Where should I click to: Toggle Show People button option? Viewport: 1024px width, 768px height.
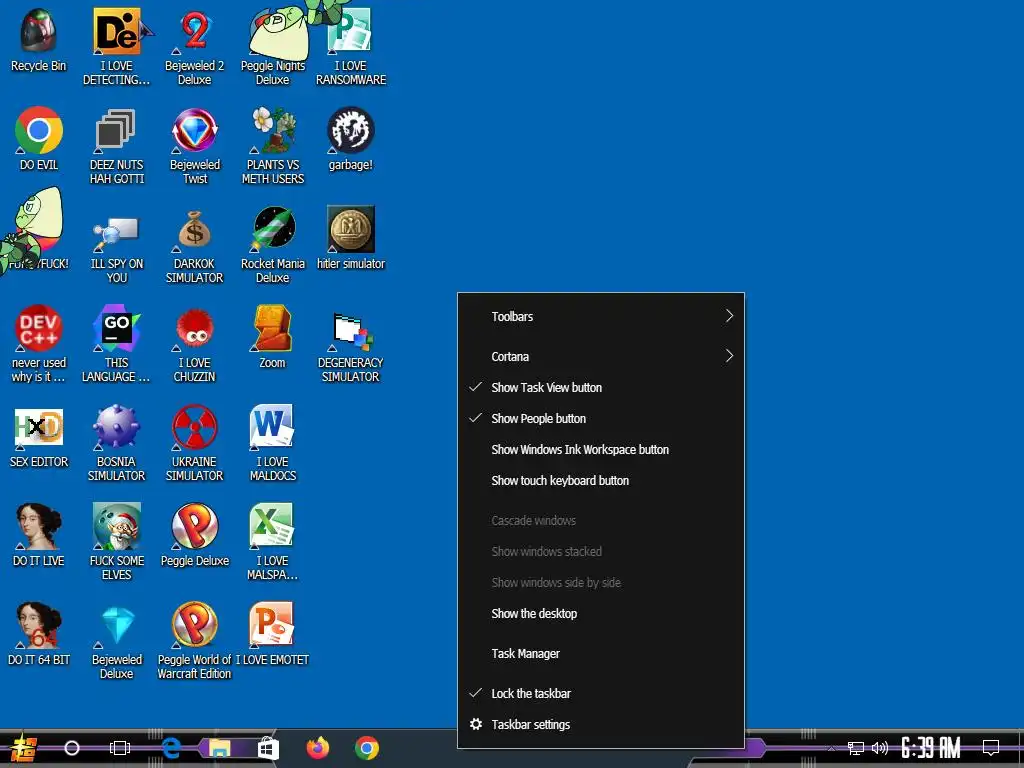pyautogui.click(x=601, y=419)
